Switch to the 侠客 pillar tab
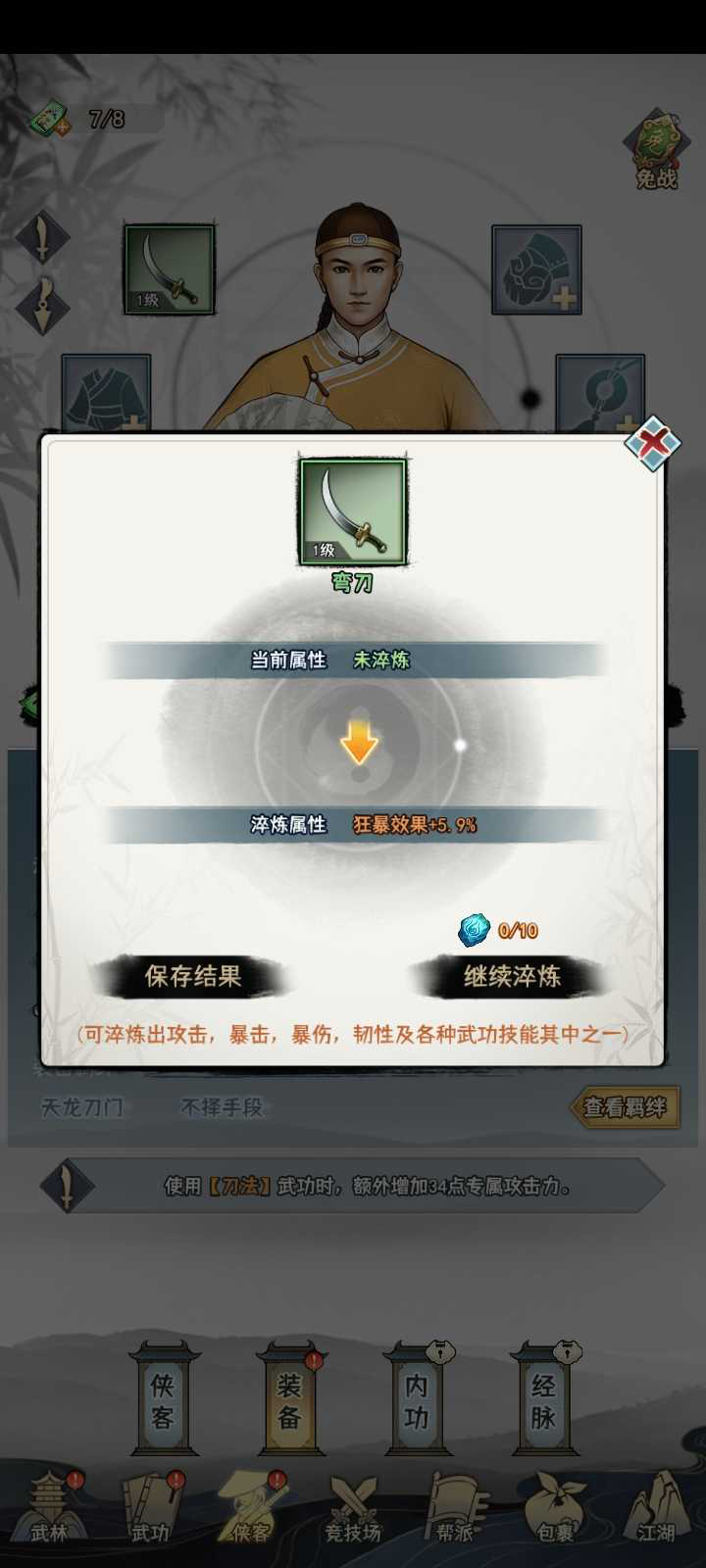 click(163, 1399)
